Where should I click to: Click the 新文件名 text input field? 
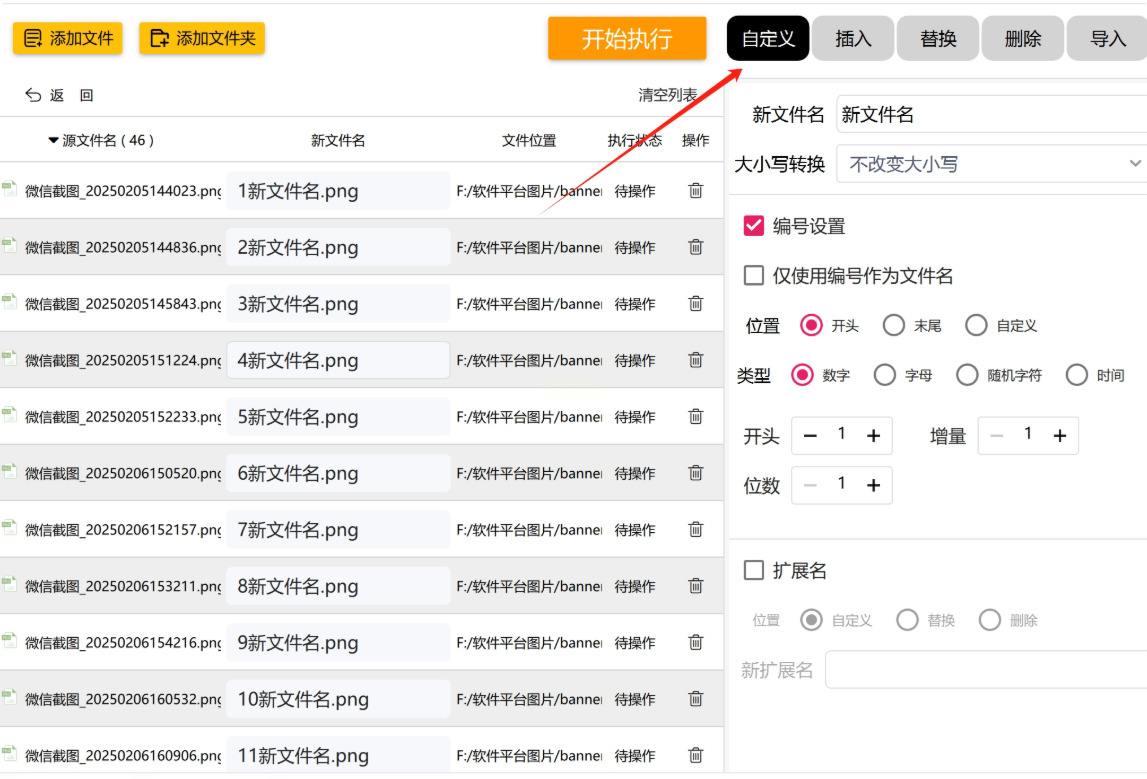pyautogui.click(x=992, y=114)
